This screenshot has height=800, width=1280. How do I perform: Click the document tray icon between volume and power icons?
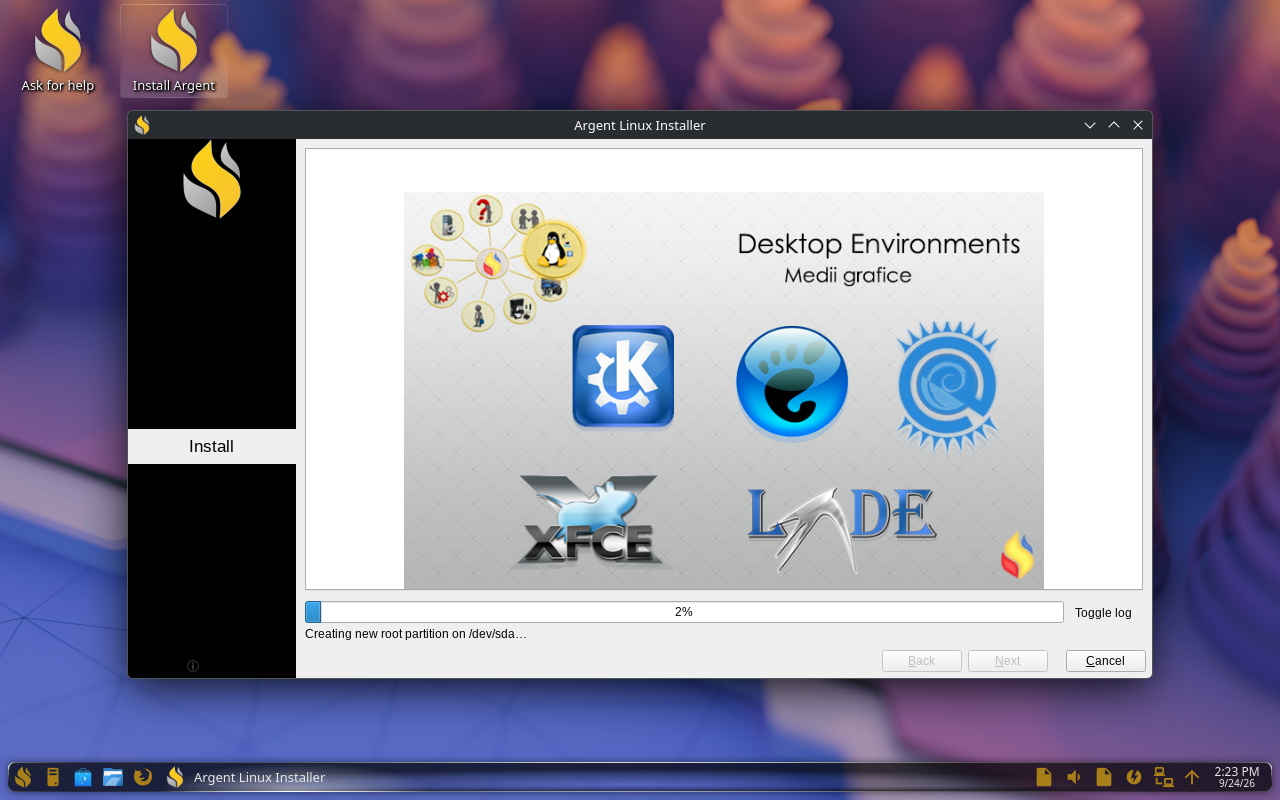(1104, 777)
